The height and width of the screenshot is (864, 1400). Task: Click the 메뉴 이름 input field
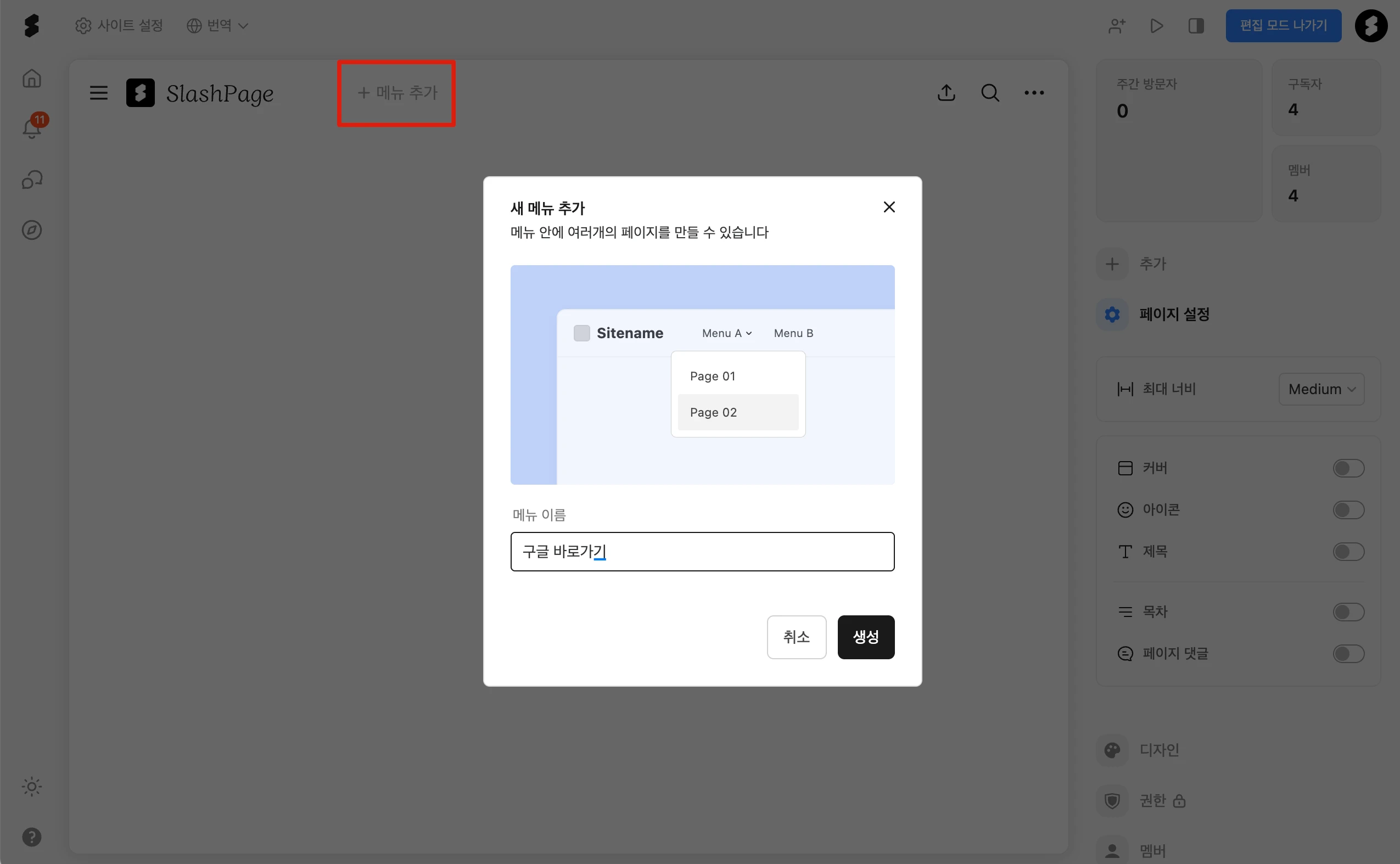coord(702,552)
